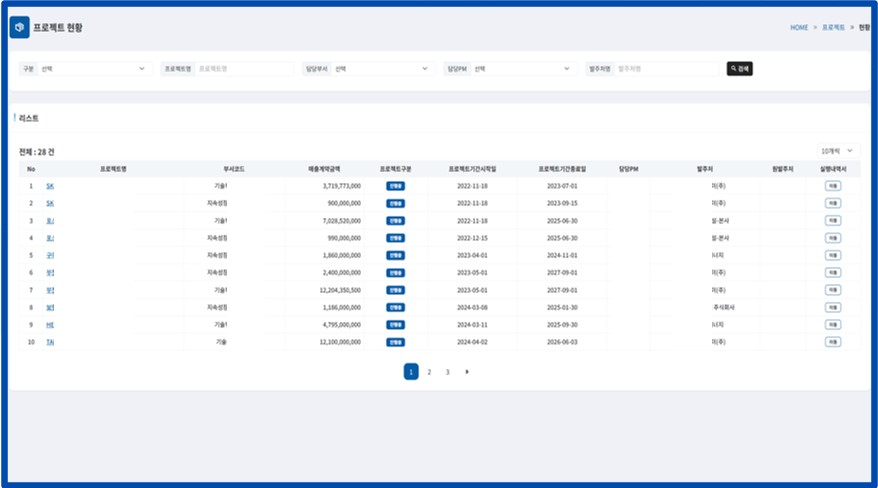Go to next page with the arrow icon

tap(467, 372)
